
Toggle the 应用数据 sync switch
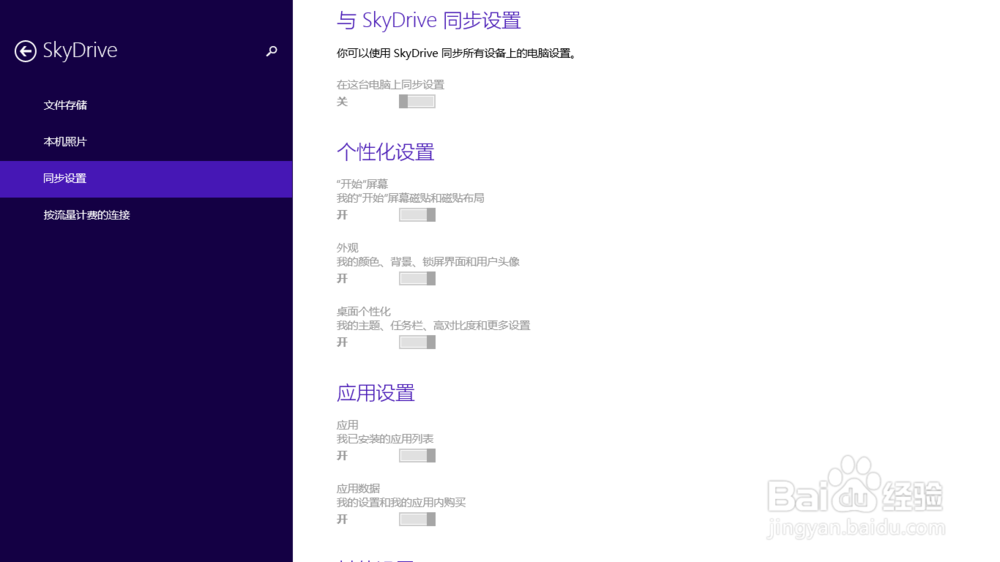[x=417, y=519]
